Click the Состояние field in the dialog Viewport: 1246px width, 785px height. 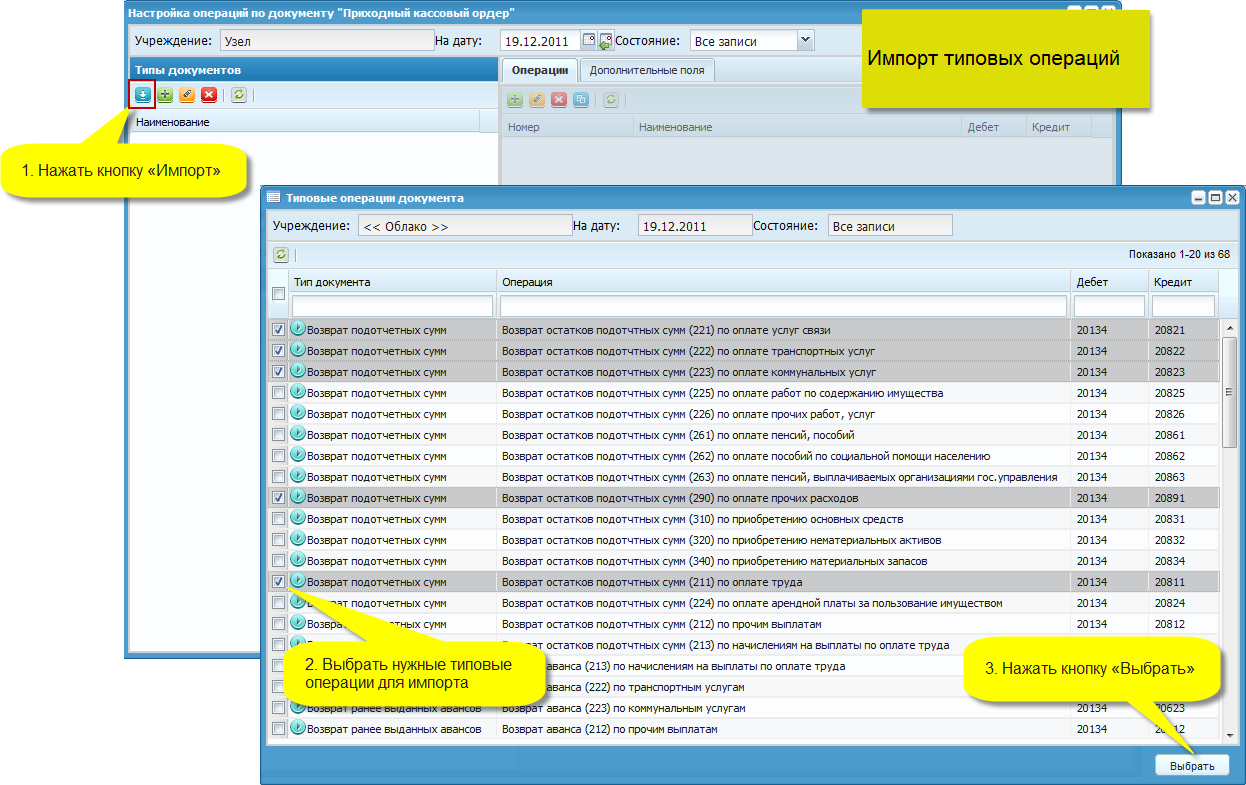pyautogui.click(x=890, y=226)
